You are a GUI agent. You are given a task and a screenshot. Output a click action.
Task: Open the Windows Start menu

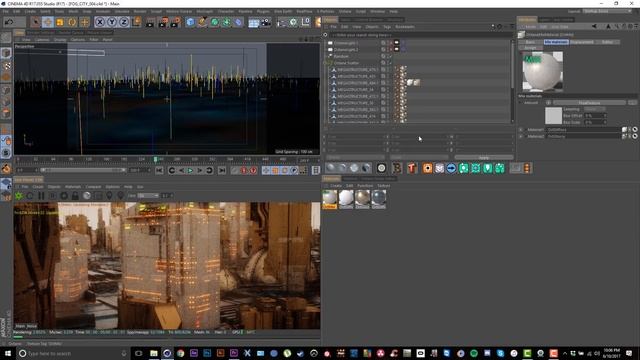7,353
